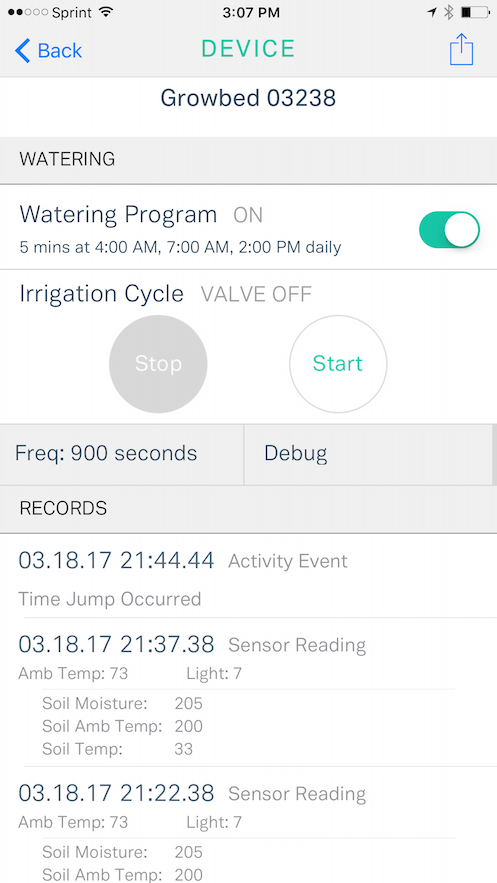497x883 pixels.
Task: Tap the watering schedule description text
Action: coord(180,247)
